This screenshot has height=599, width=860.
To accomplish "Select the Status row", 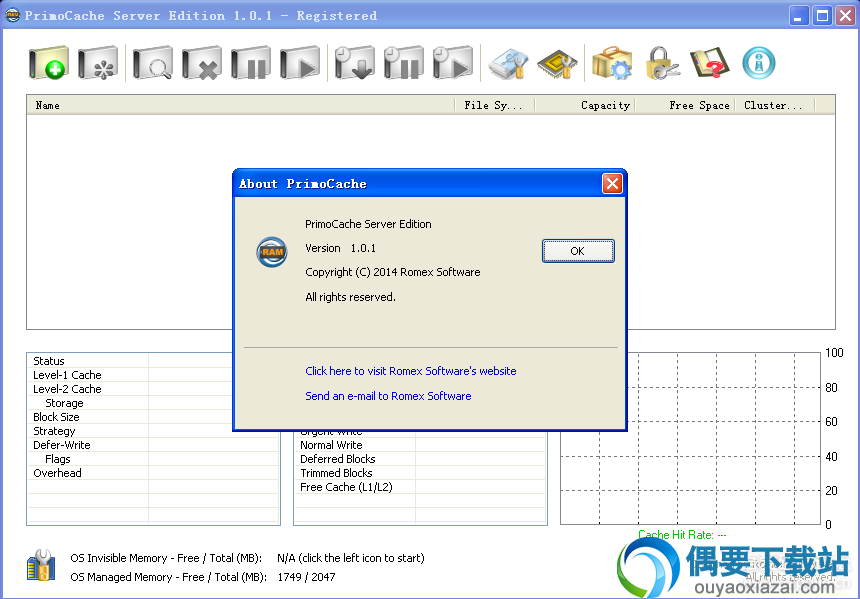I will click(x=153, y=361).
